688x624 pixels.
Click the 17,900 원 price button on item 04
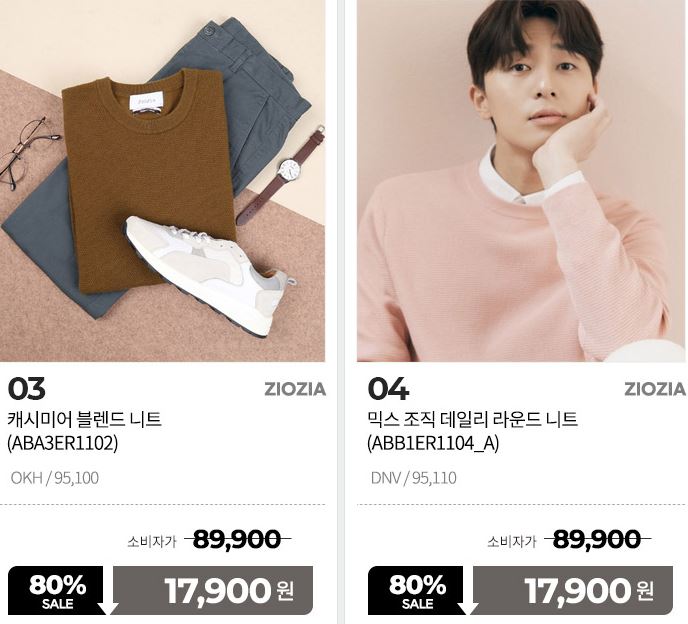pos(573,591)
